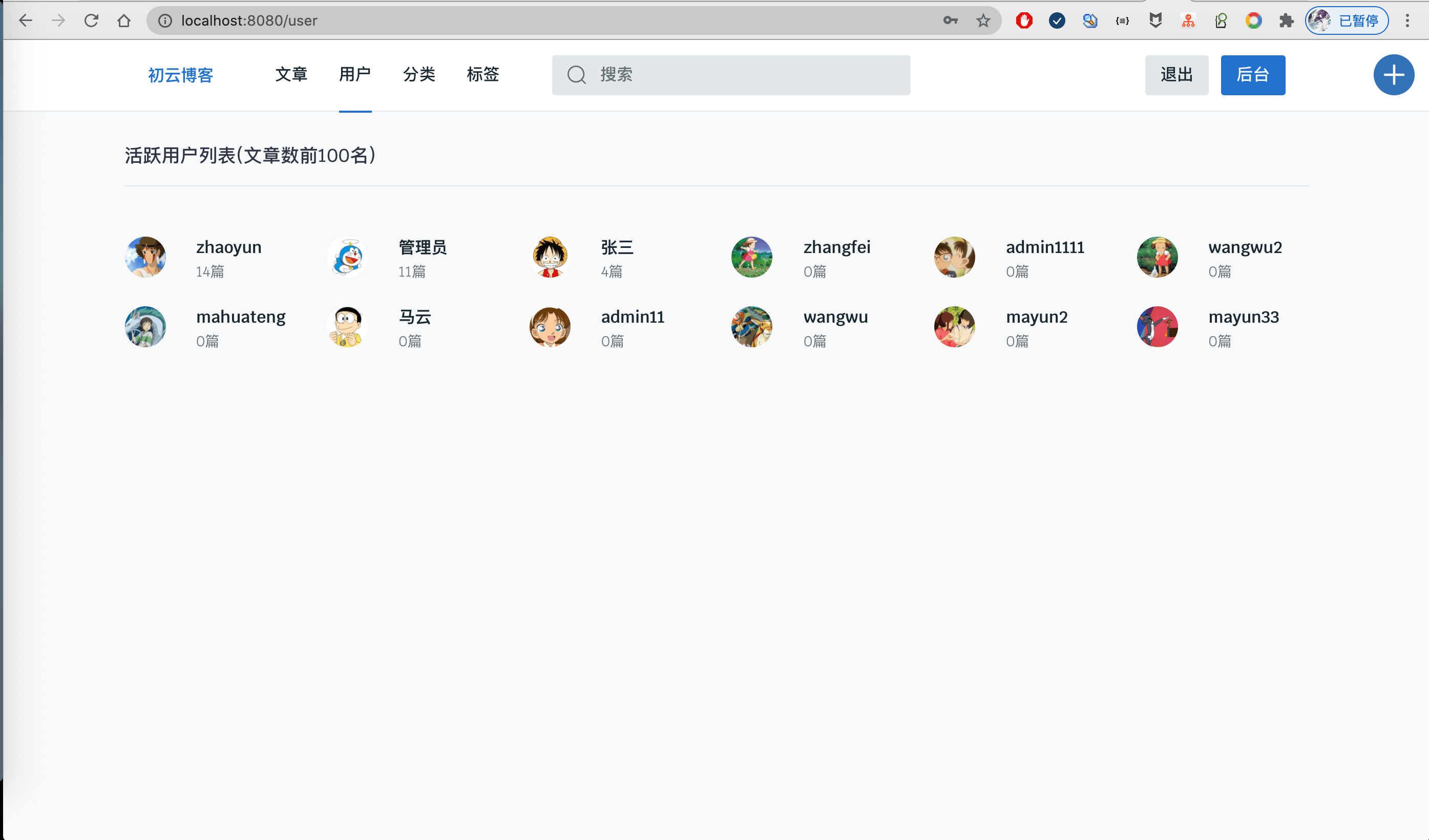Click the site info icon in address bar
Image resolution: width=1429 pixels, height=840 pixels.
tap(165, 21)
